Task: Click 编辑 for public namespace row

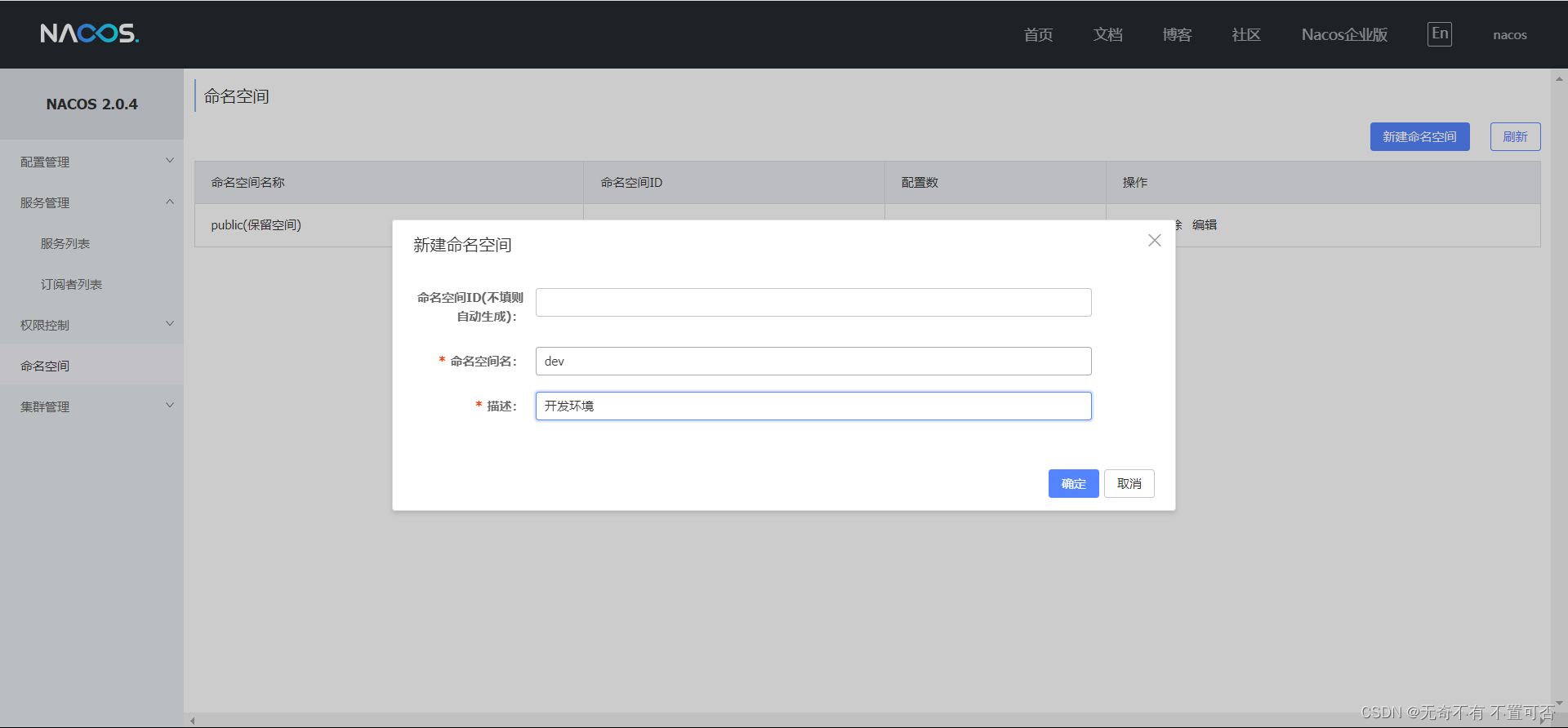Action: (x=1205, y=224)
